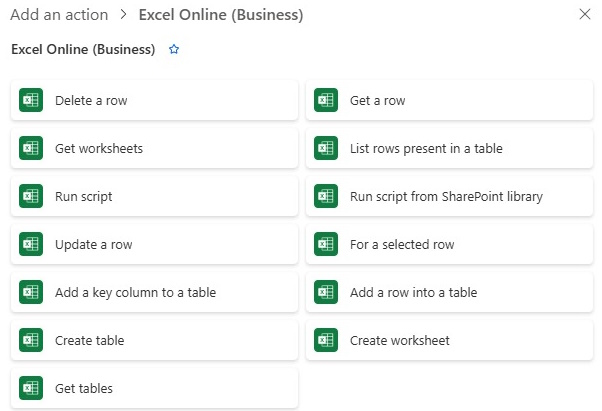Click the Excel icon beside Create worksheet
602x411 pixels.
point(326,340)
